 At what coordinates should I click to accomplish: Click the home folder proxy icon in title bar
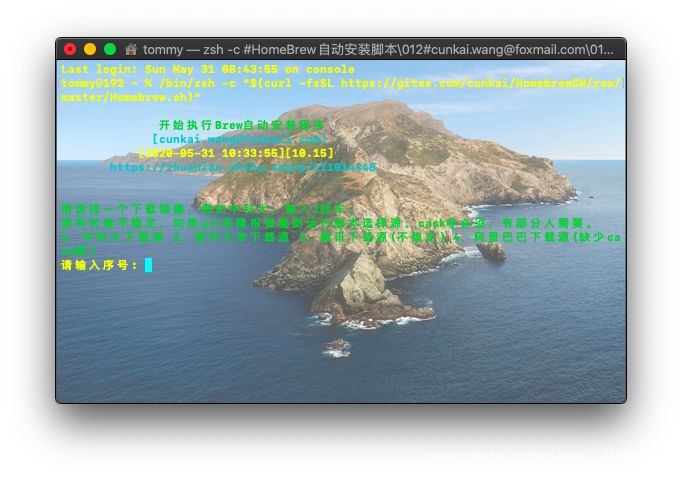pos(130,49)
